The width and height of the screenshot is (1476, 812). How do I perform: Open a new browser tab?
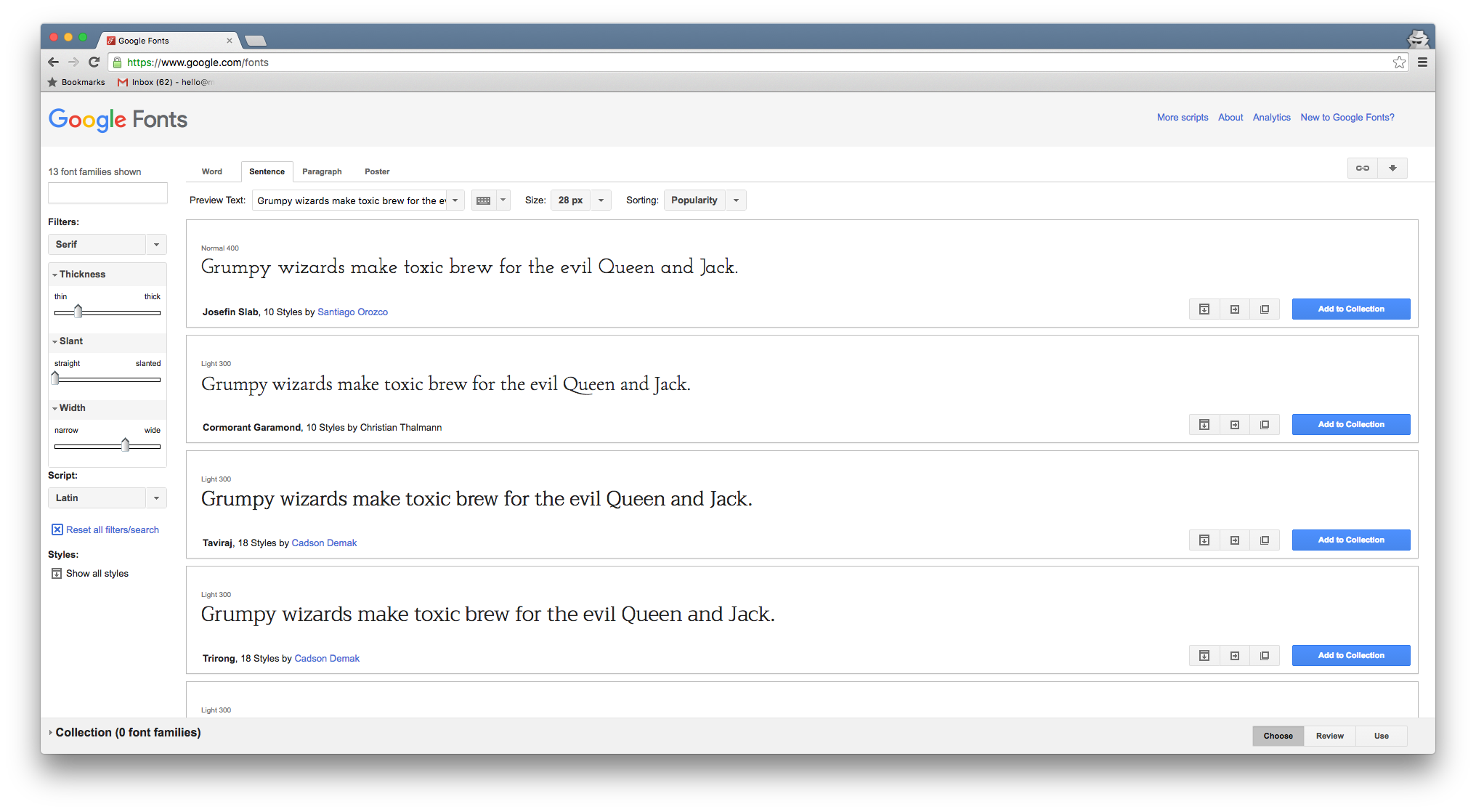click(x=256, y=41)
